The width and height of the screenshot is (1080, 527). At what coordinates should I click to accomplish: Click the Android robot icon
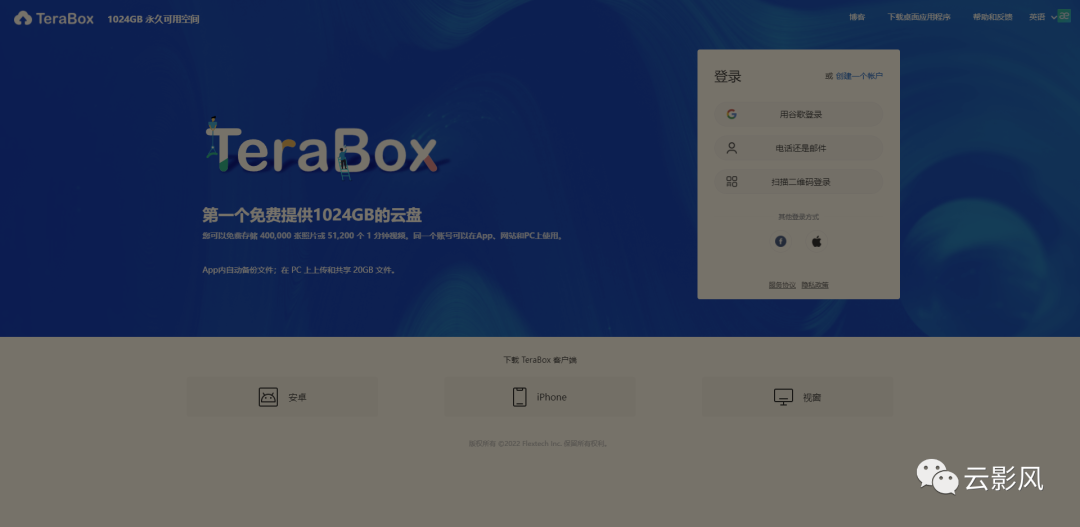coord(268,397)
